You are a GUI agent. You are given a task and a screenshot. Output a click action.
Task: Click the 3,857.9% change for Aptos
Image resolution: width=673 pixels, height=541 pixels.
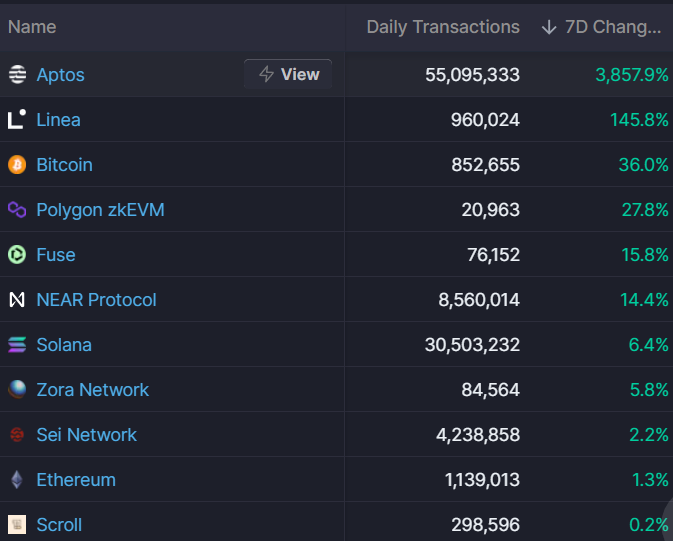(632, 75)
